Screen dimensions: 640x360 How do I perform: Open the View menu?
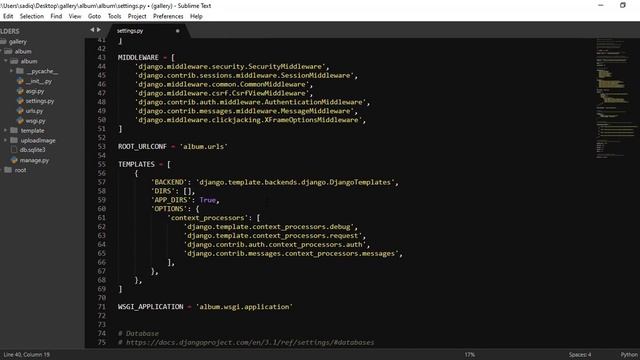pyautogui.click(x=75, y=16)
